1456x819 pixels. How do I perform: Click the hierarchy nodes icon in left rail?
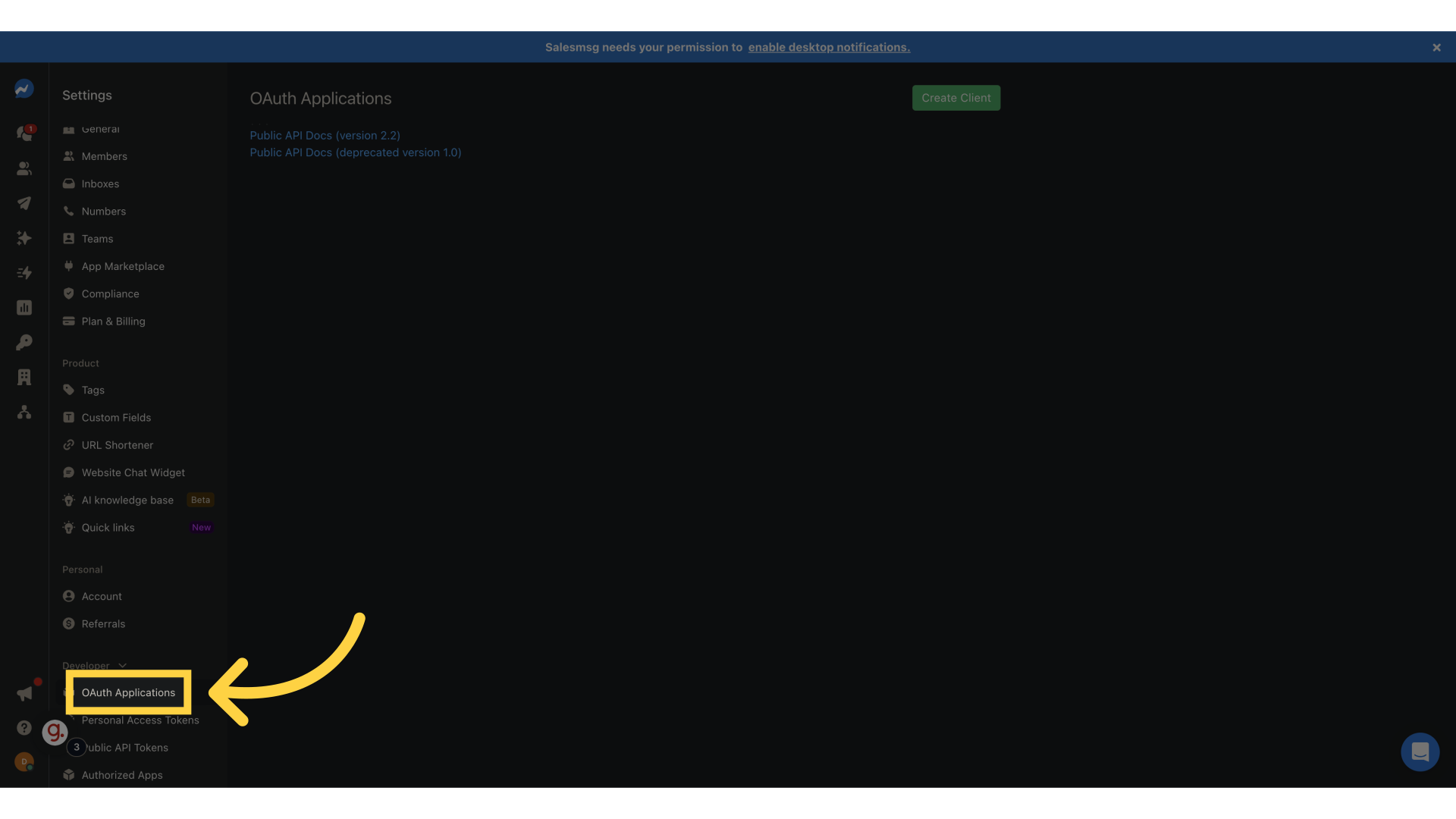[24, 412]
